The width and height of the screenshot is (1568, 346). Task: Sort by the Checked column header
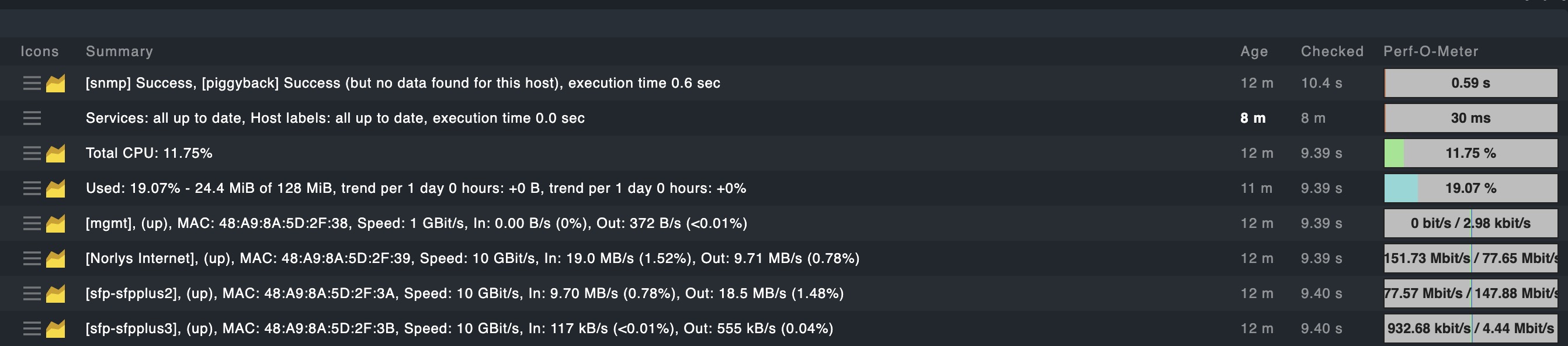(1332, 51)
